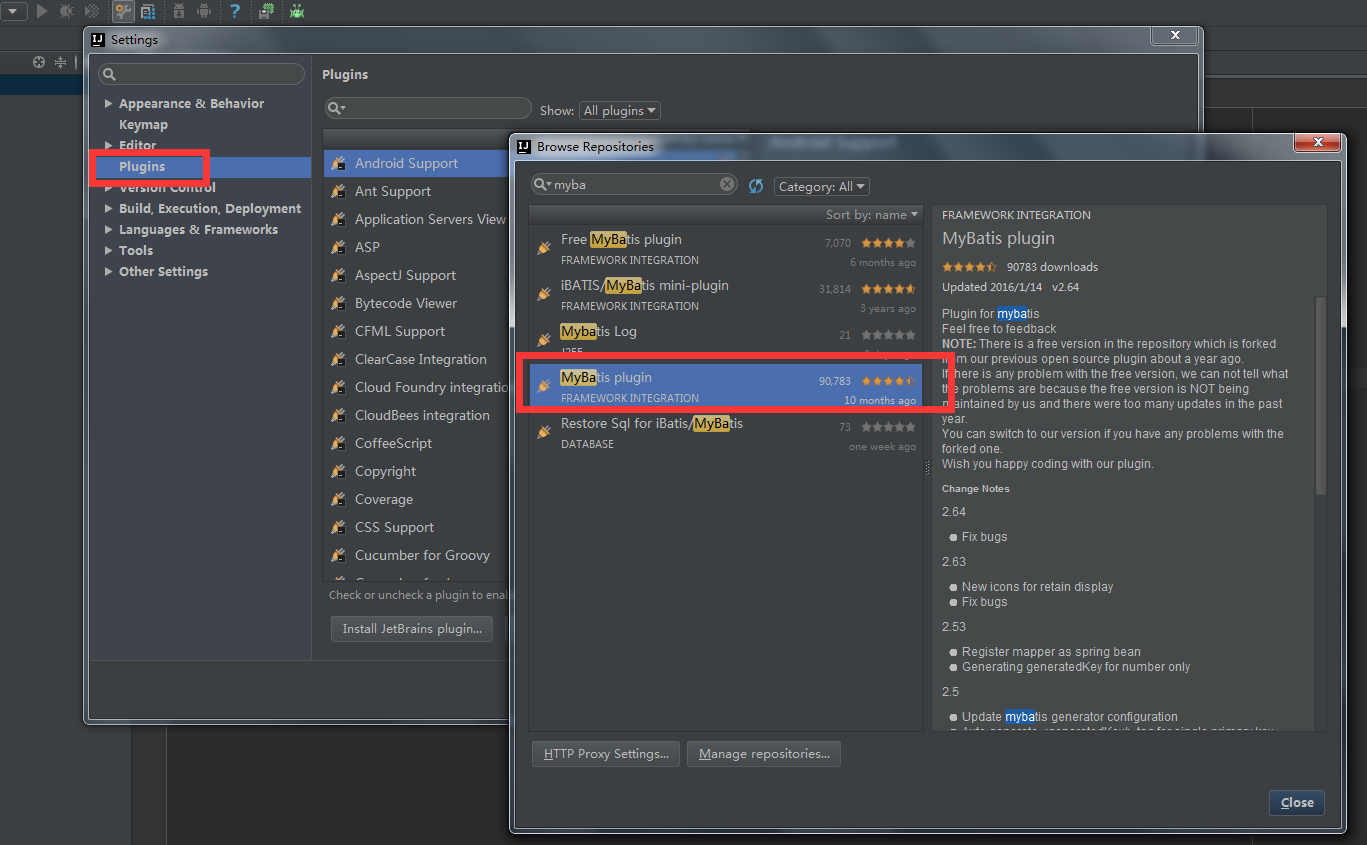
Task: Clear the 'myba' search text
Action: pyautogui.click(x=727, y=184)
